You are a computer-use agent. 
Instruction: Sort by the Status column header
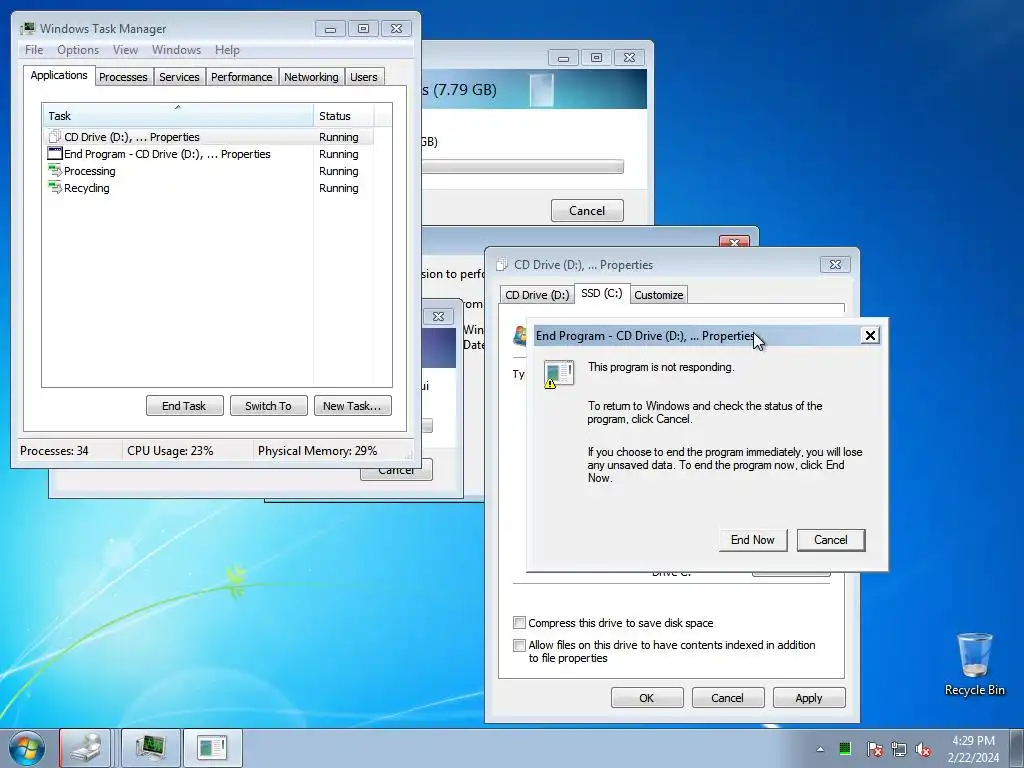coord(344,116)
